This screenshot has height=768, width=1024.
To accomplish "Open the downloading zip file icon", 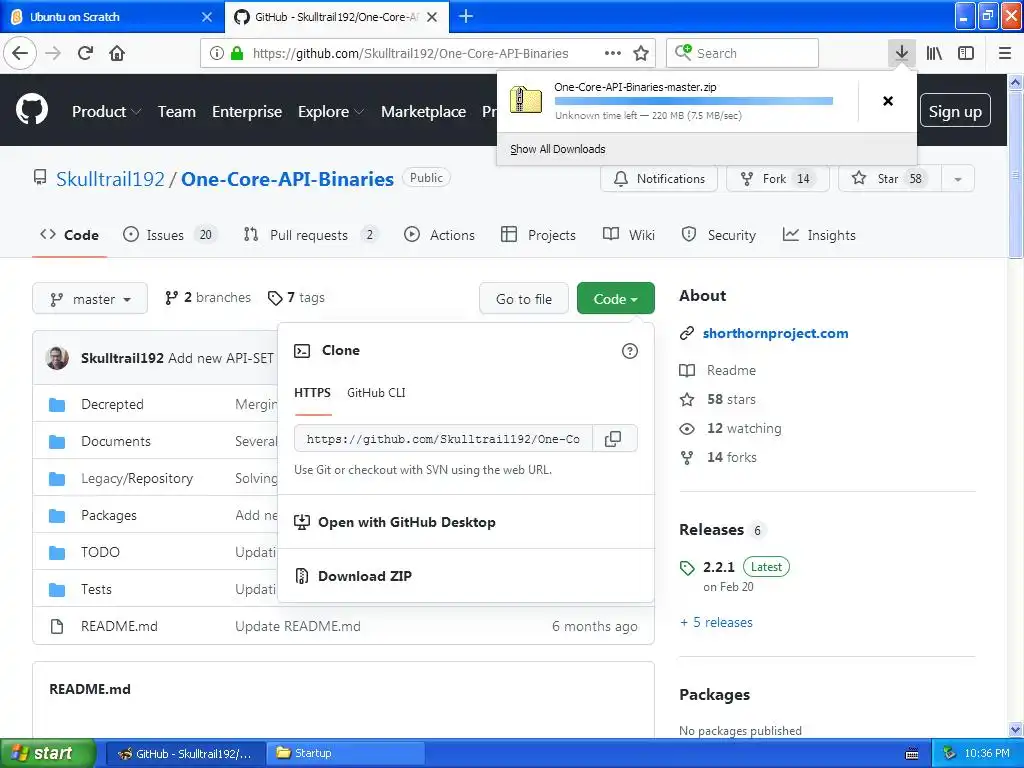I will tap(525, 100).
